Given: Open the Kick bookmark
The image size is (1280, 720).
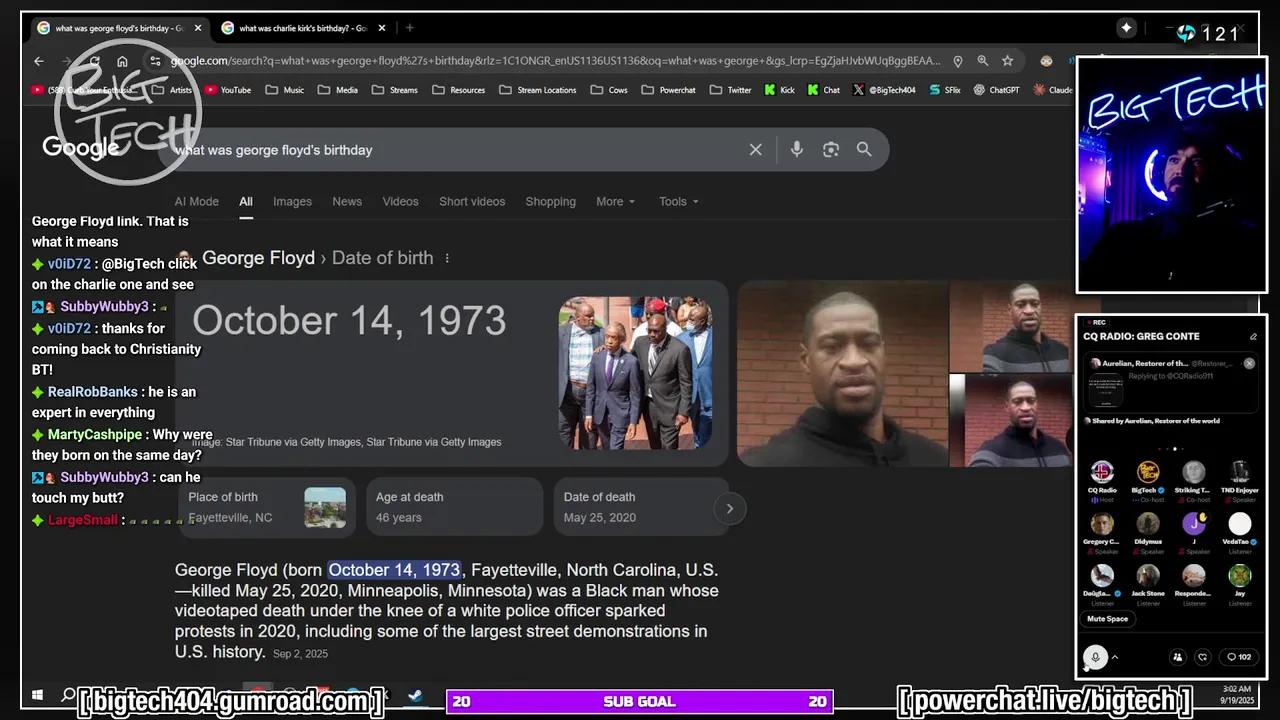Looking at the screenshot, I should click(x=780, y=90).
